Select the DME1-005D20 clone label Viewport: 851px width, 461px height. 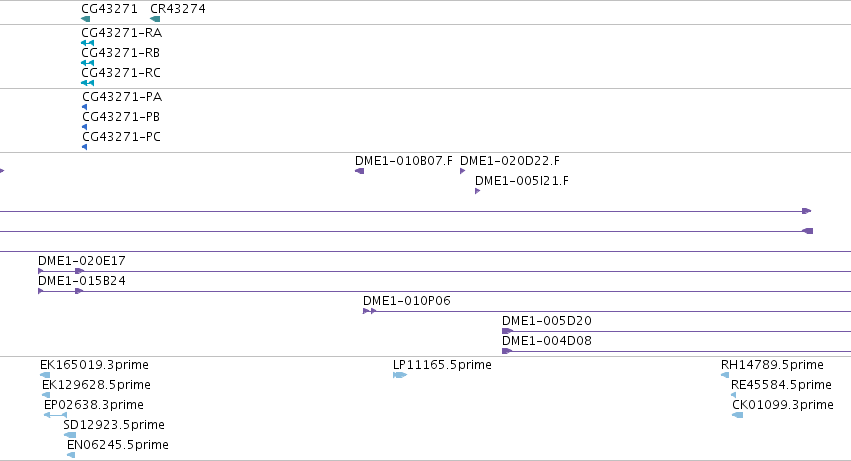pos(547,321)
